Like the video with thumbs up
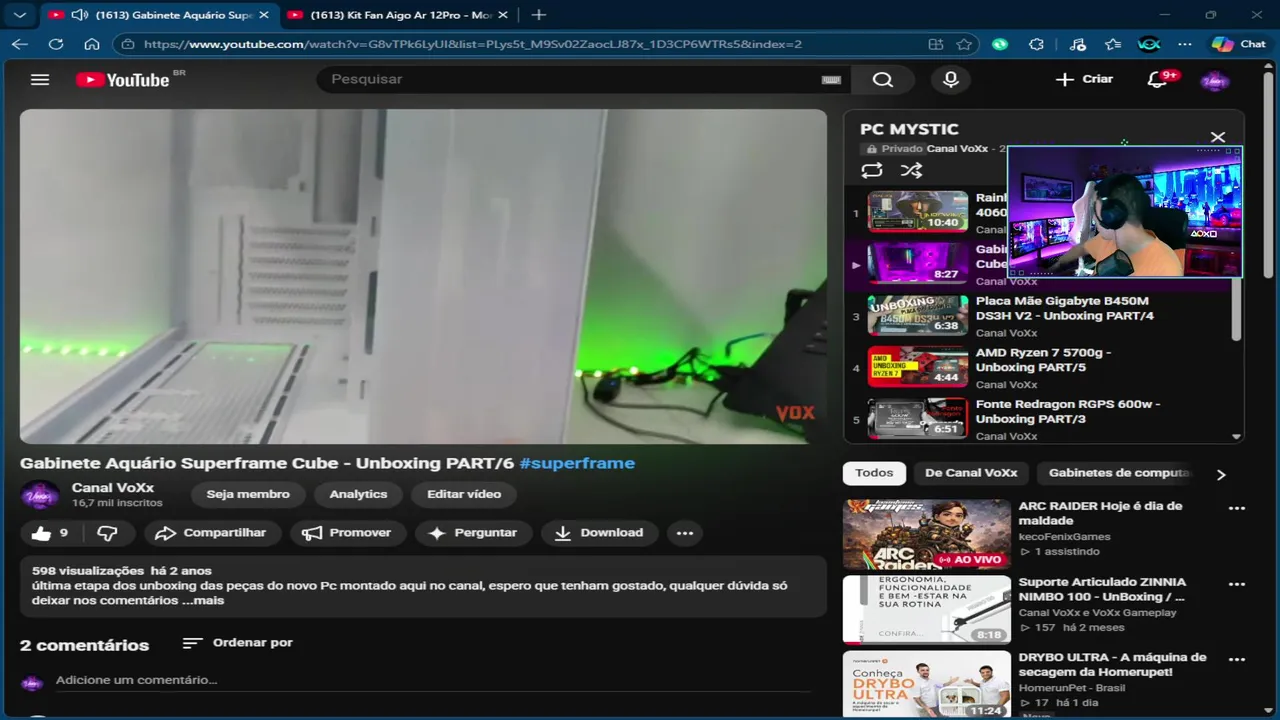Viewport: 1280px width, 720px height. click(x=50, y=533)
